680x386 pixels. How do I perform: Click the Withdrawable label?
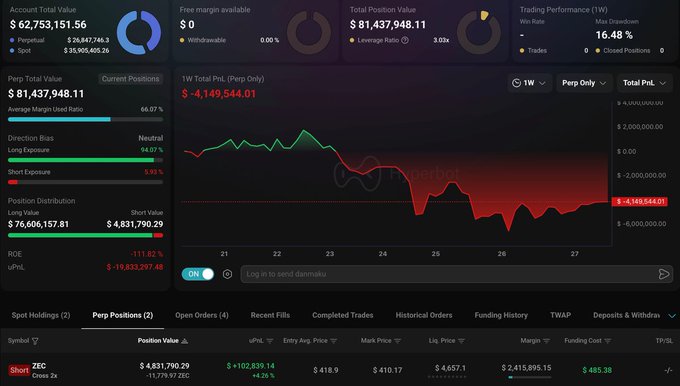[206, 40]
